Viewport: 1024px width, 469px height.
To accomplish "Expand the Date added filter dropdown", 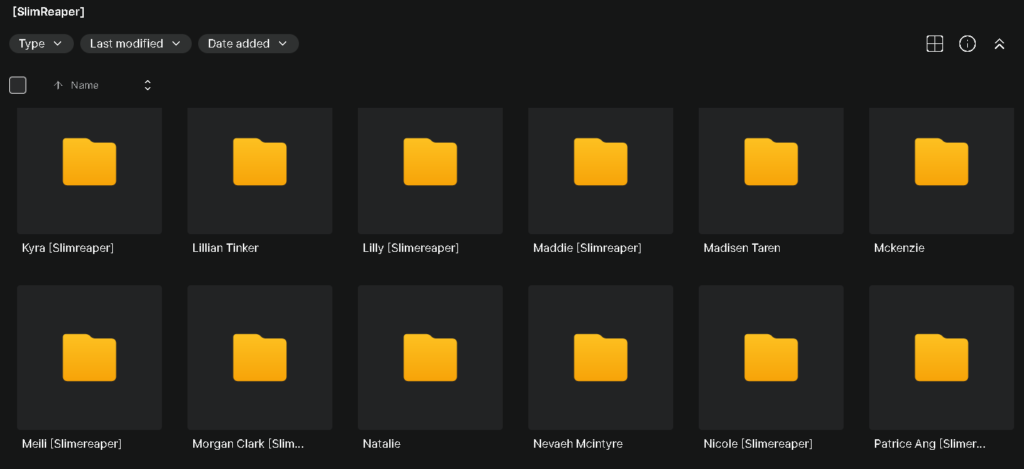I will (248, 44).
